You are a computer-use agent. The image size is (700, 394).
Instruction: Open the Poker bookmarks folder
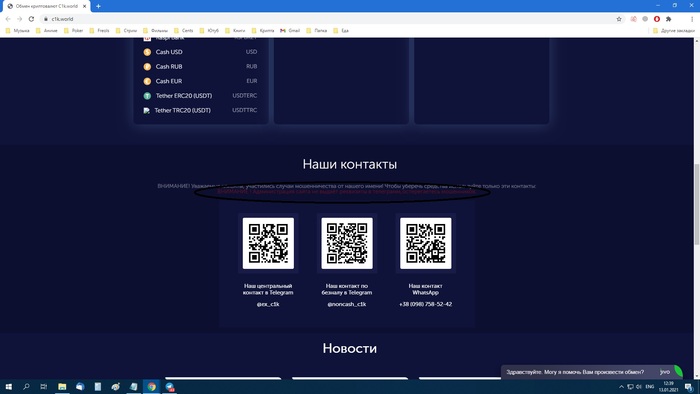click(x=74, y=30)
